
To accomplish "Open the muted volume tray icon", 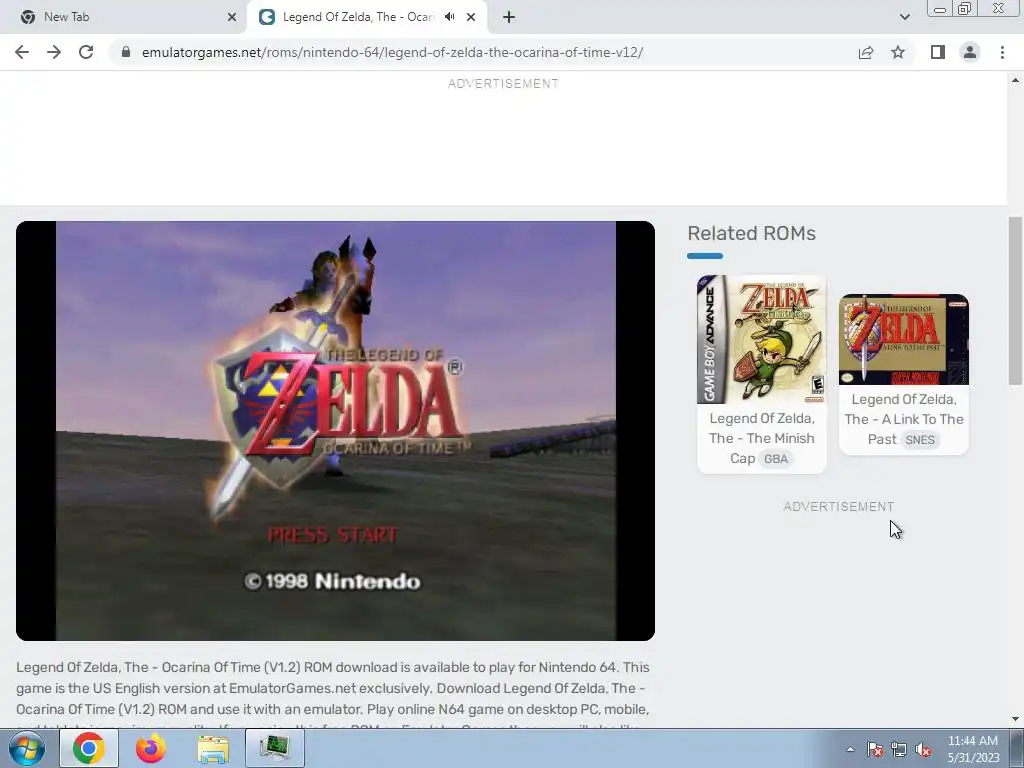I will point(923,749).
